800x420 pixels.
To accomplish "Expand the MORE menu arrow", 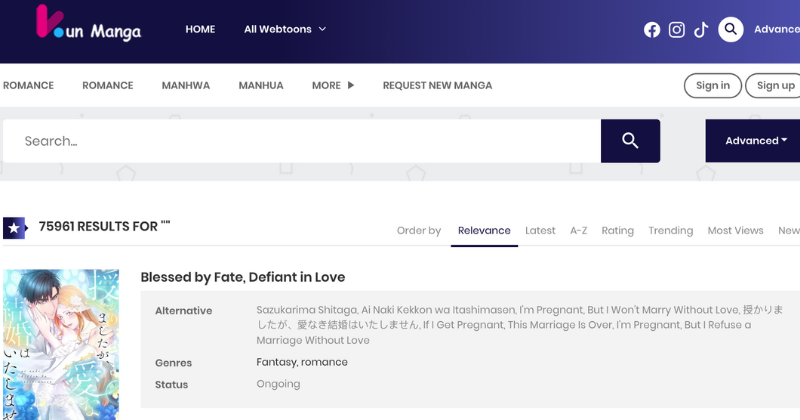I will tap(350, 86).
